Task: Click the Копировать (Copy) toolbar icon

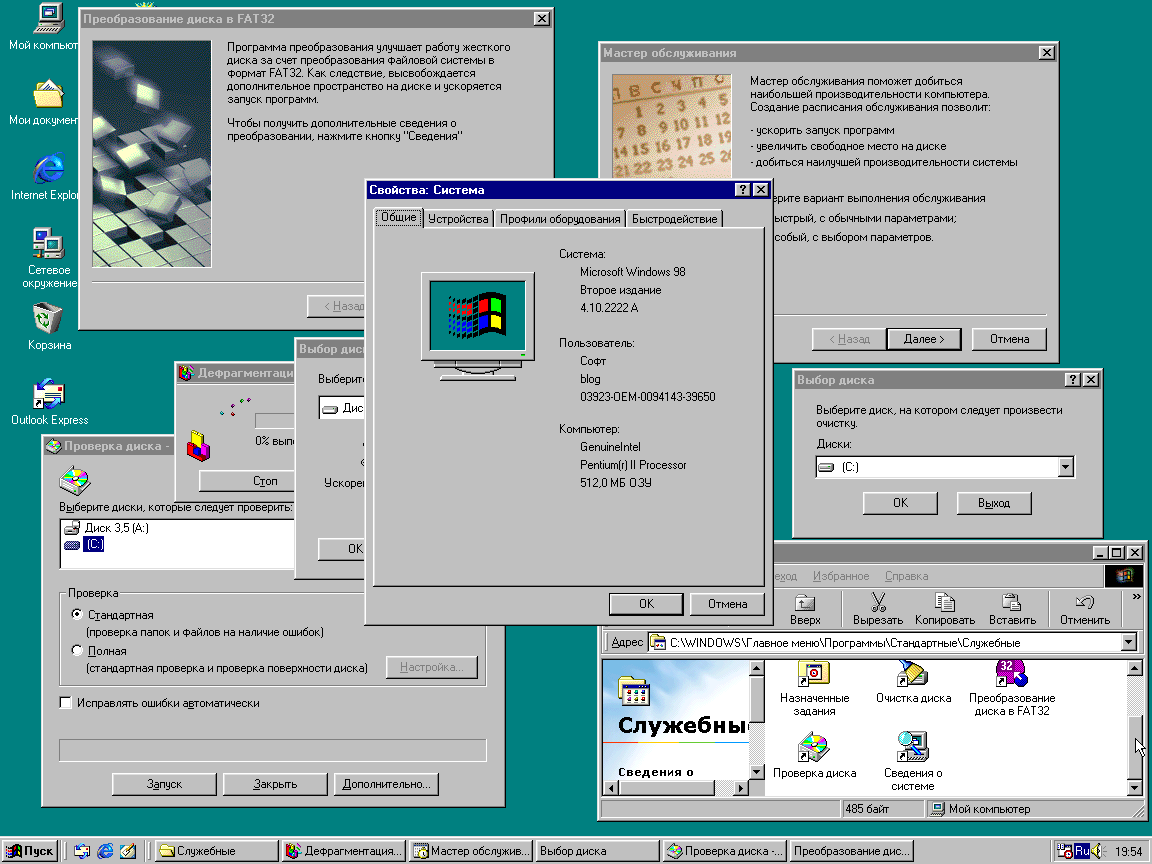Action: coord(945,602)
